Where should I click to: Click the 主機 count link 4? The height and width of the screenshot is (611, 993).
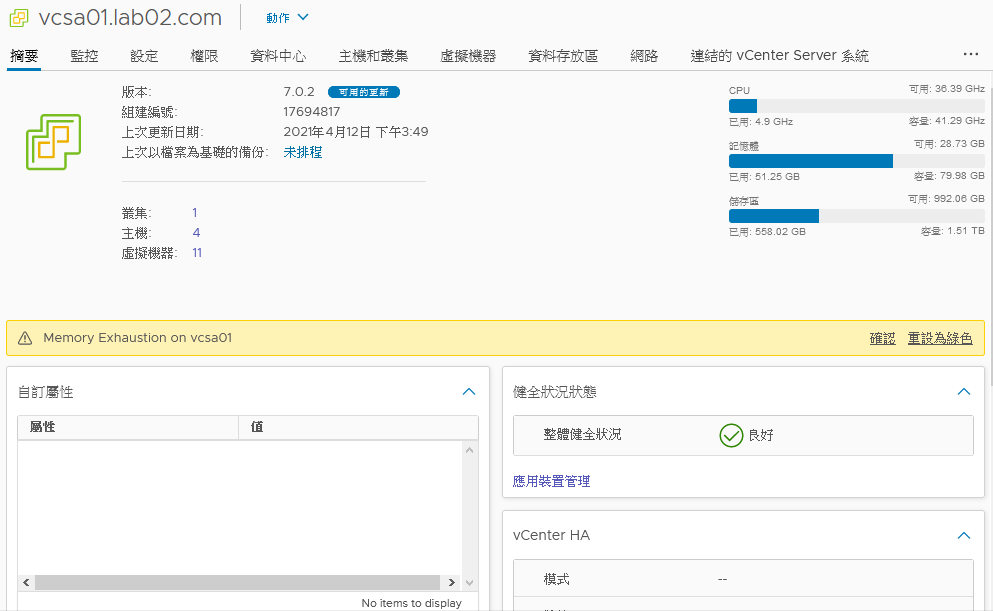(x=196, y=233)
